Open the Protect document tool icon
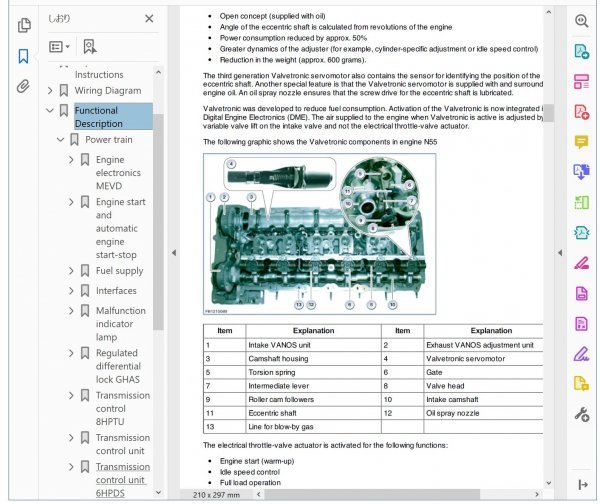600x504 pixels. click(582, 294)
